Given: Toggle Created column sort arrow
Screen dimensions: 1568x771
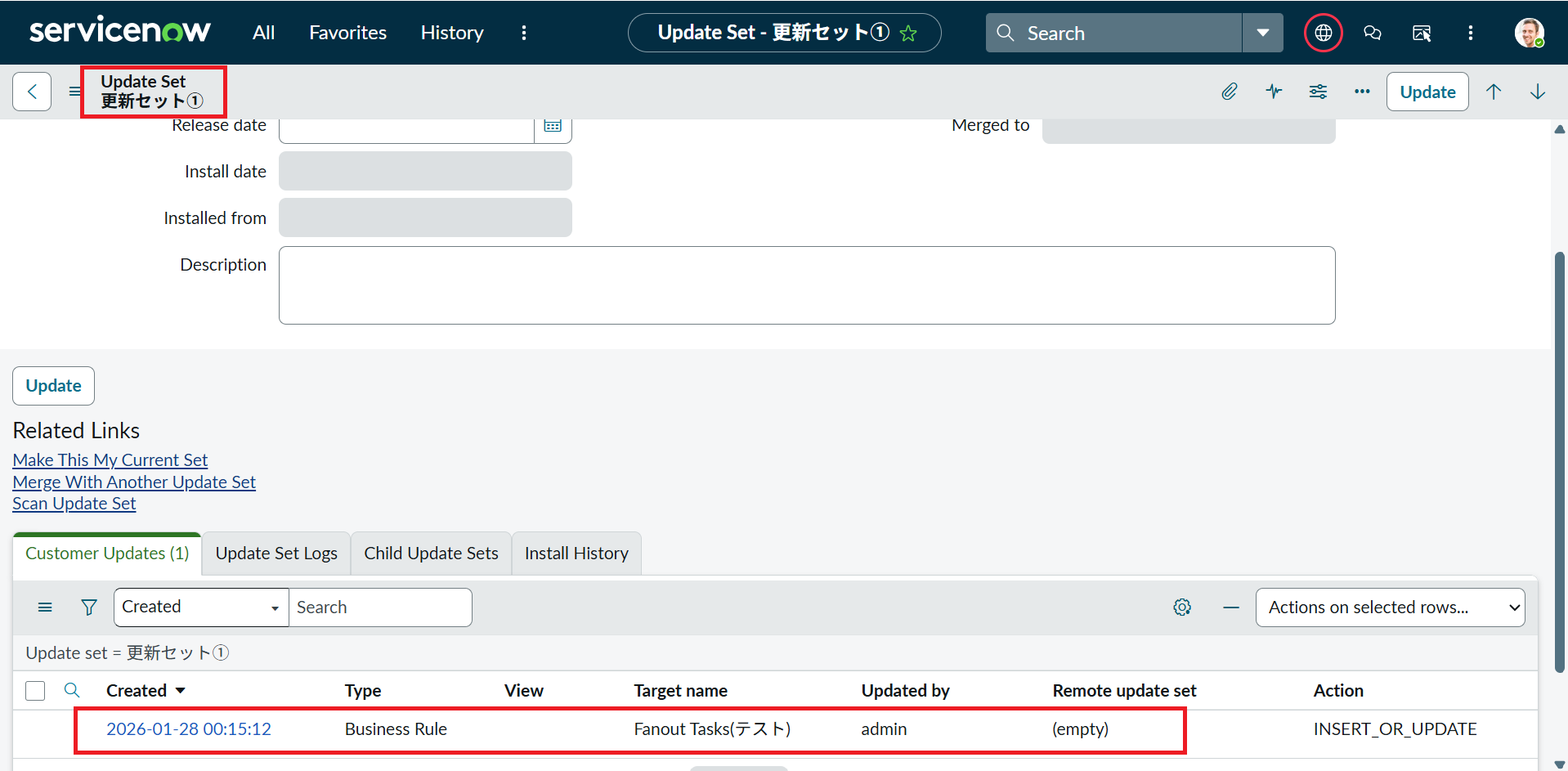Looking at the screenshot, I should point(181,691).
